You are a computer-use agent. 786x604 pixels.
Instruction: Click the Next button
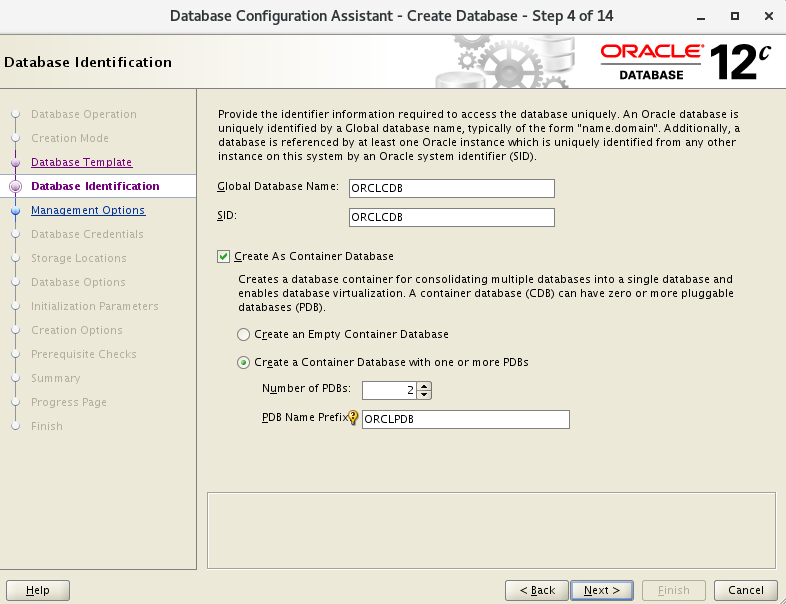point(603,590)
